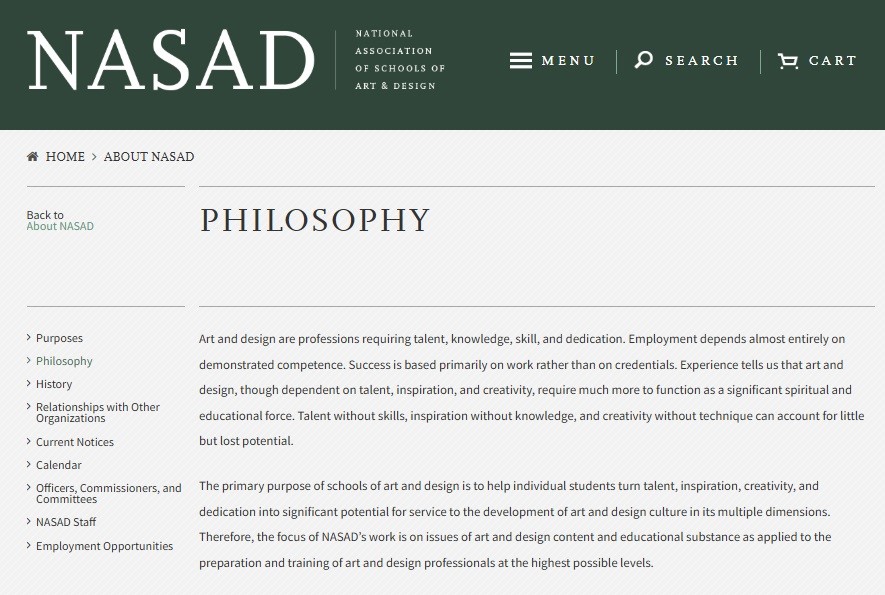Click the home icon in breadcrumb
Screen dimensions: 885x595
point(33,157)
